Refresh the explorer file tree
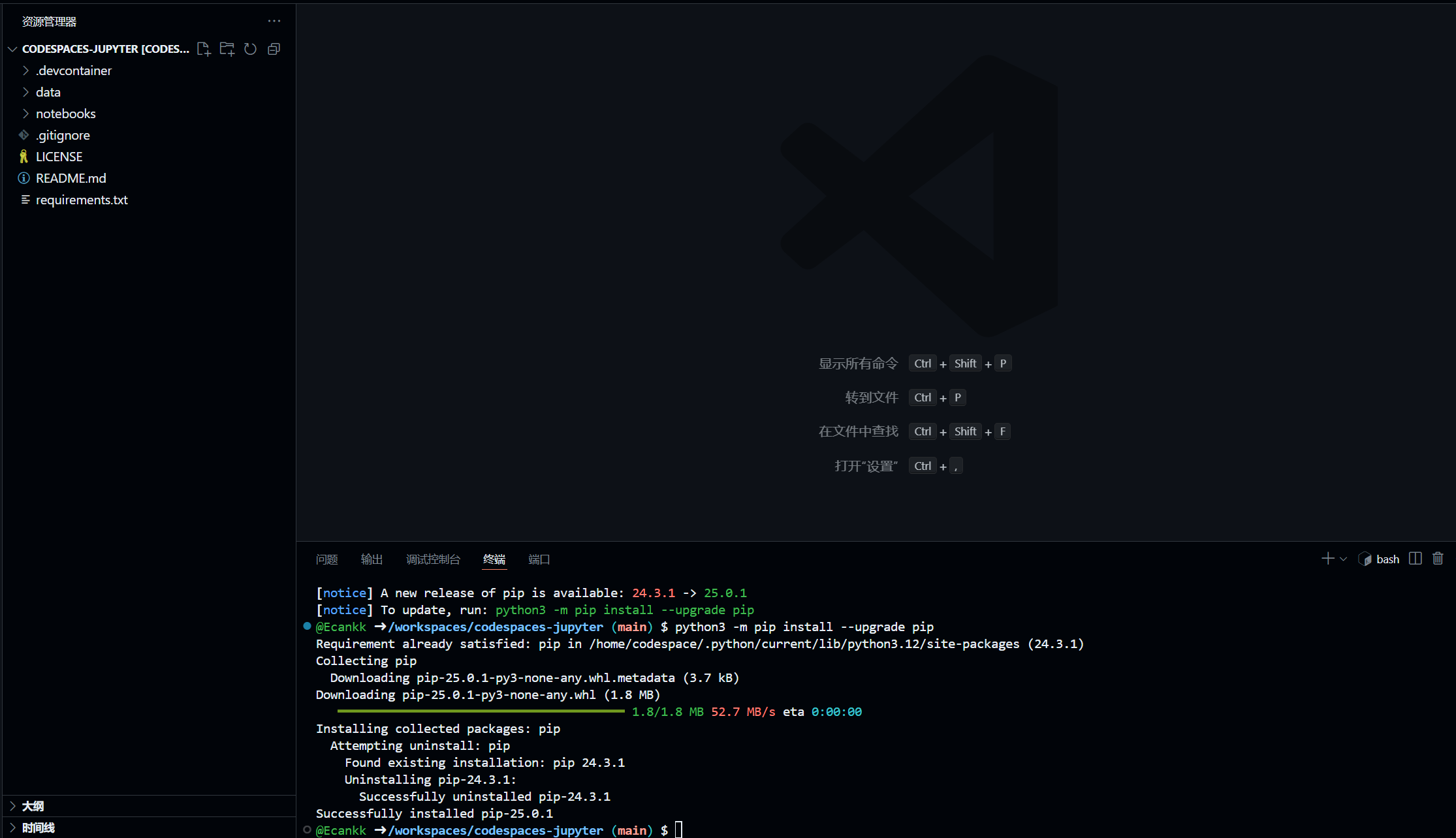This screenshot has height=838, width=1456. (250, 49)
